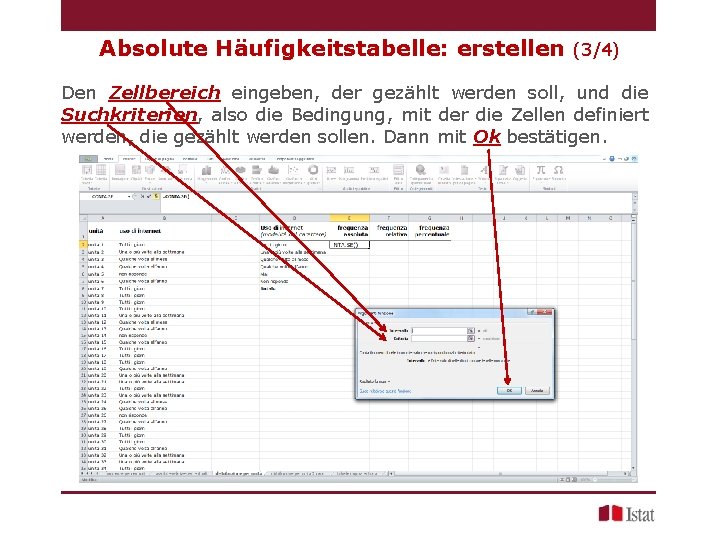
Task: Insert an Immagine via the ribbon icon
Action: [120, 170]
